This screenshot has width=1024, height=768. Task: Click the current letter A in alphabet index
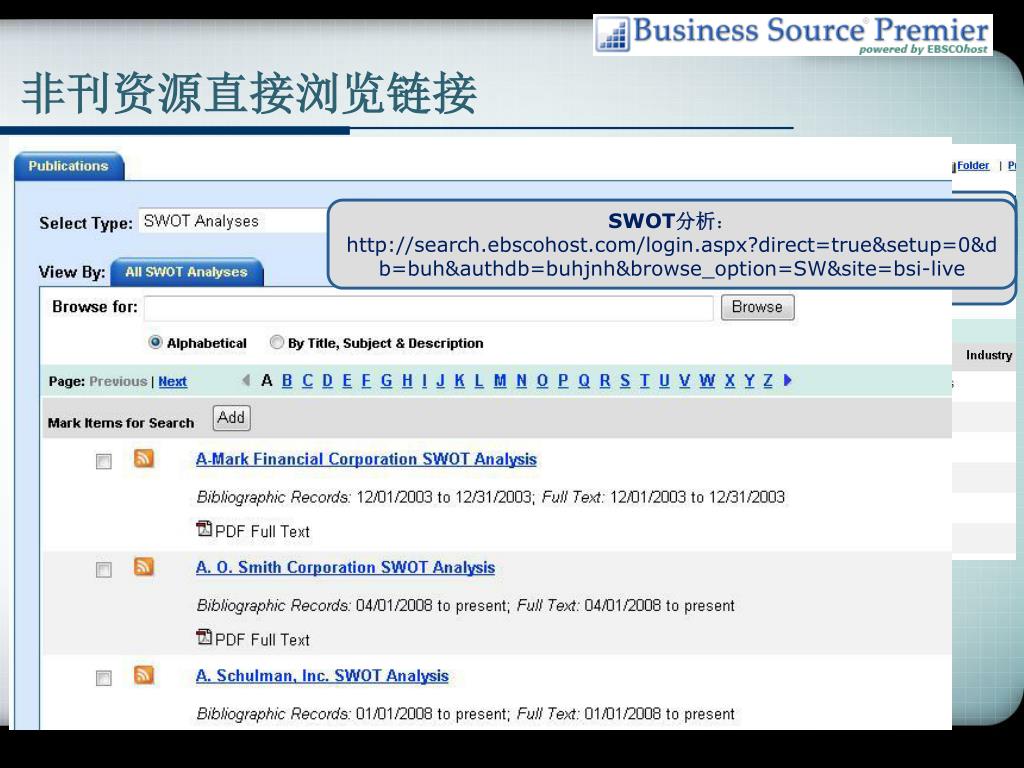tap(266, 381)
